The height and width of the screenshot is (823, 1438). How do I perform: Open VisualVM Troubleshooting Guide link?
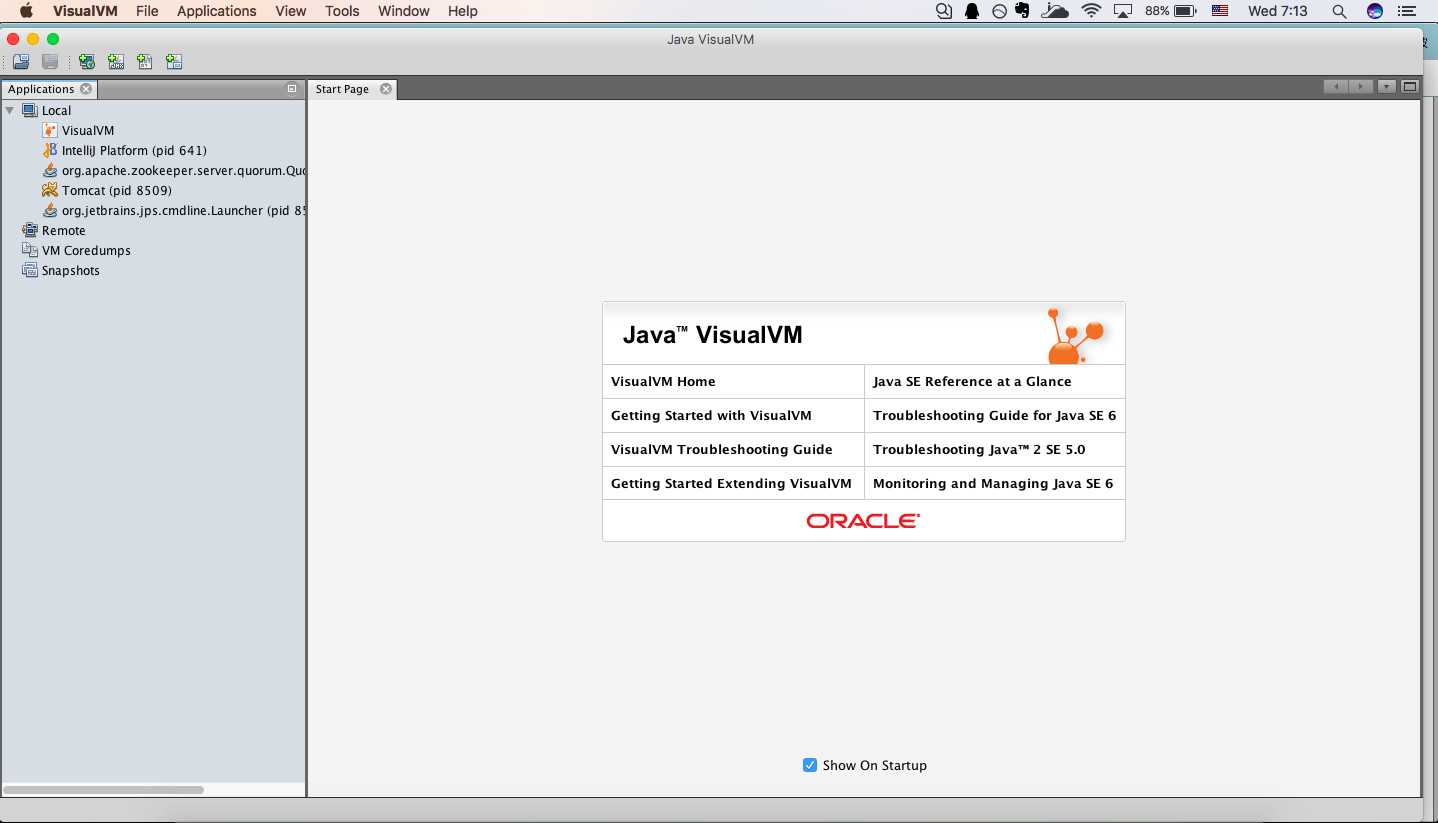click(722, 449)
